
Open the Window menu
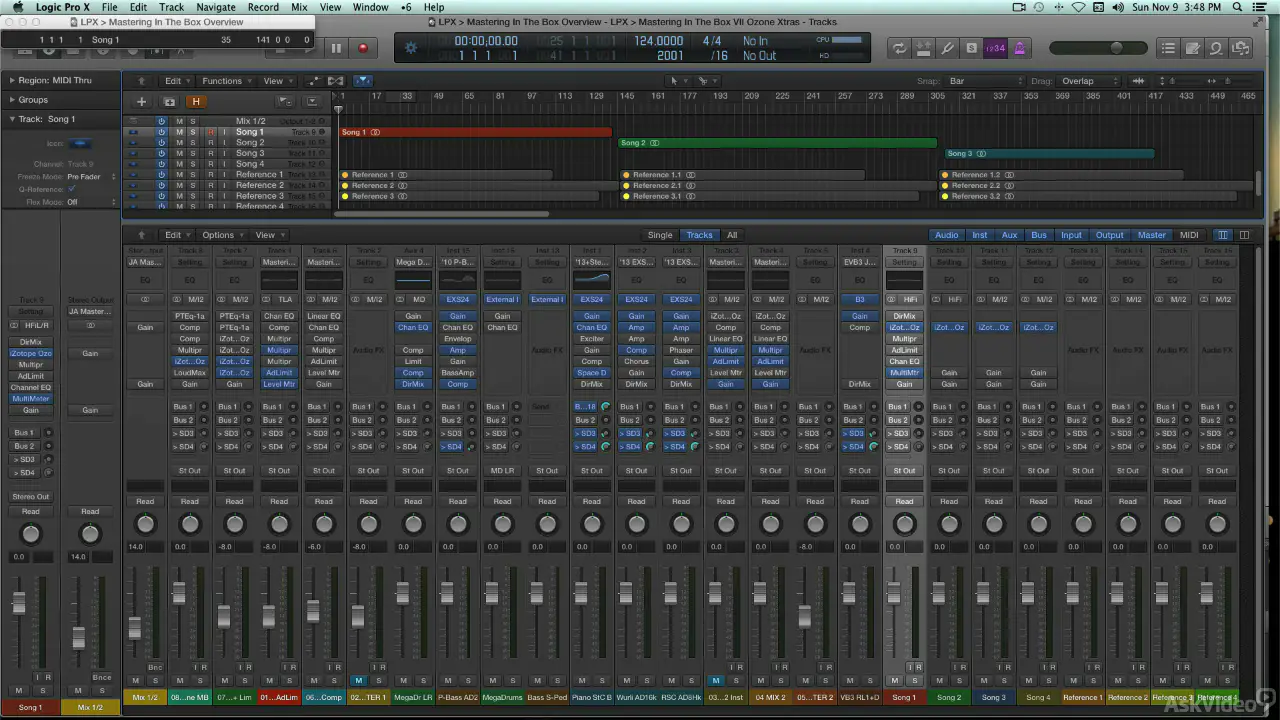[x=371, y=7]
